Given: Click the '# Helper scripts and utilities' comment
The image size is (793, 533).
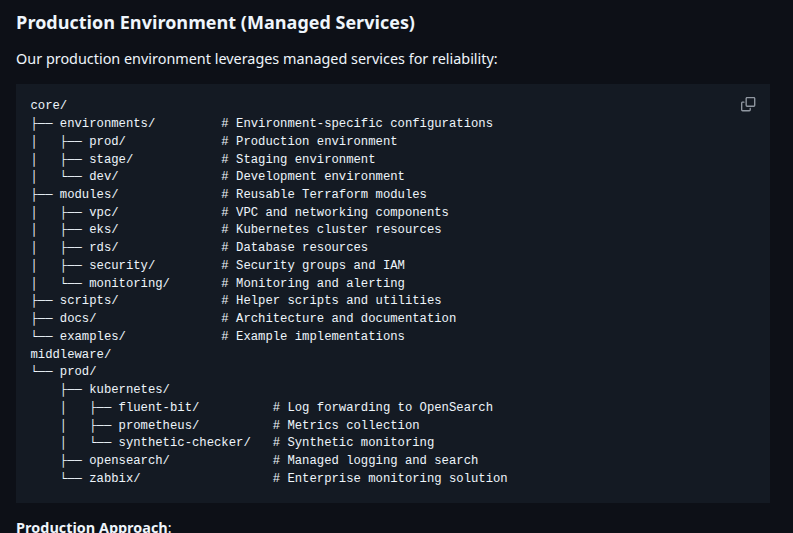Looking at the screenshot, I should (x=331, y=300).
